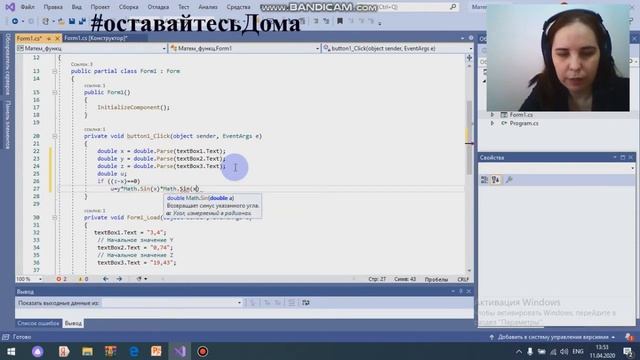Go to previous issue arrow in editor bar
Viewport: 640px width, 360px height.
(x=106, y=279)
